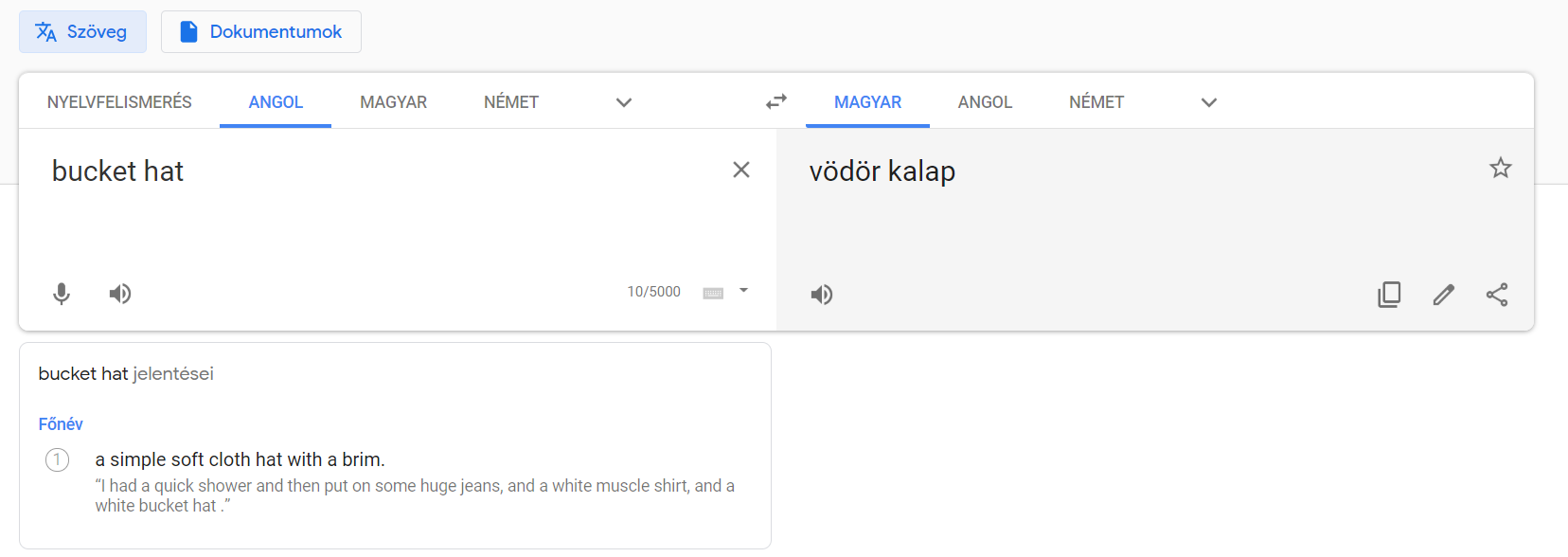This screenshot has width=1568, height=557.
Task: Listen to the source text 'bucket hat'
Action: point(120,294)
